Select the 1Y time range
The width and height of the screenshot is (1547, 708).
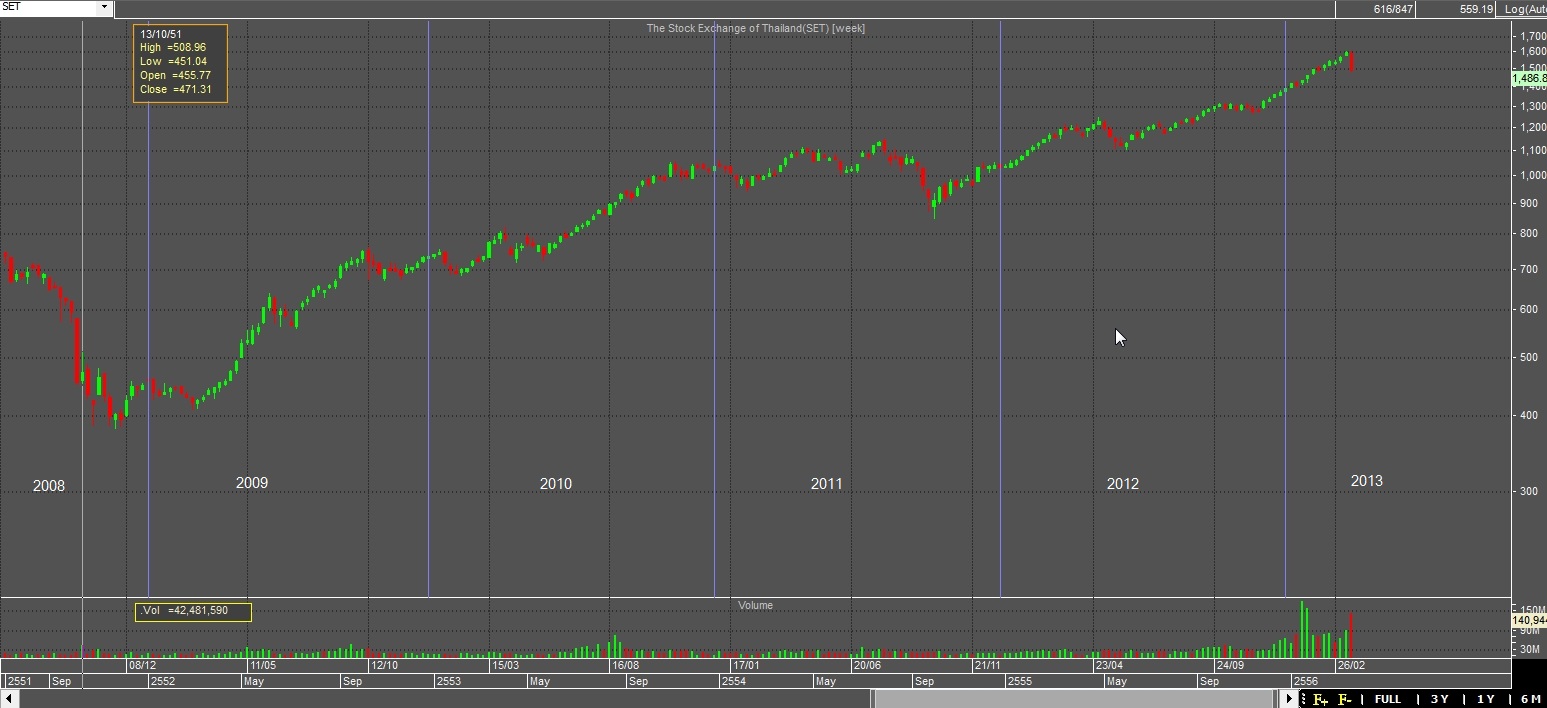coord(1485,699)
